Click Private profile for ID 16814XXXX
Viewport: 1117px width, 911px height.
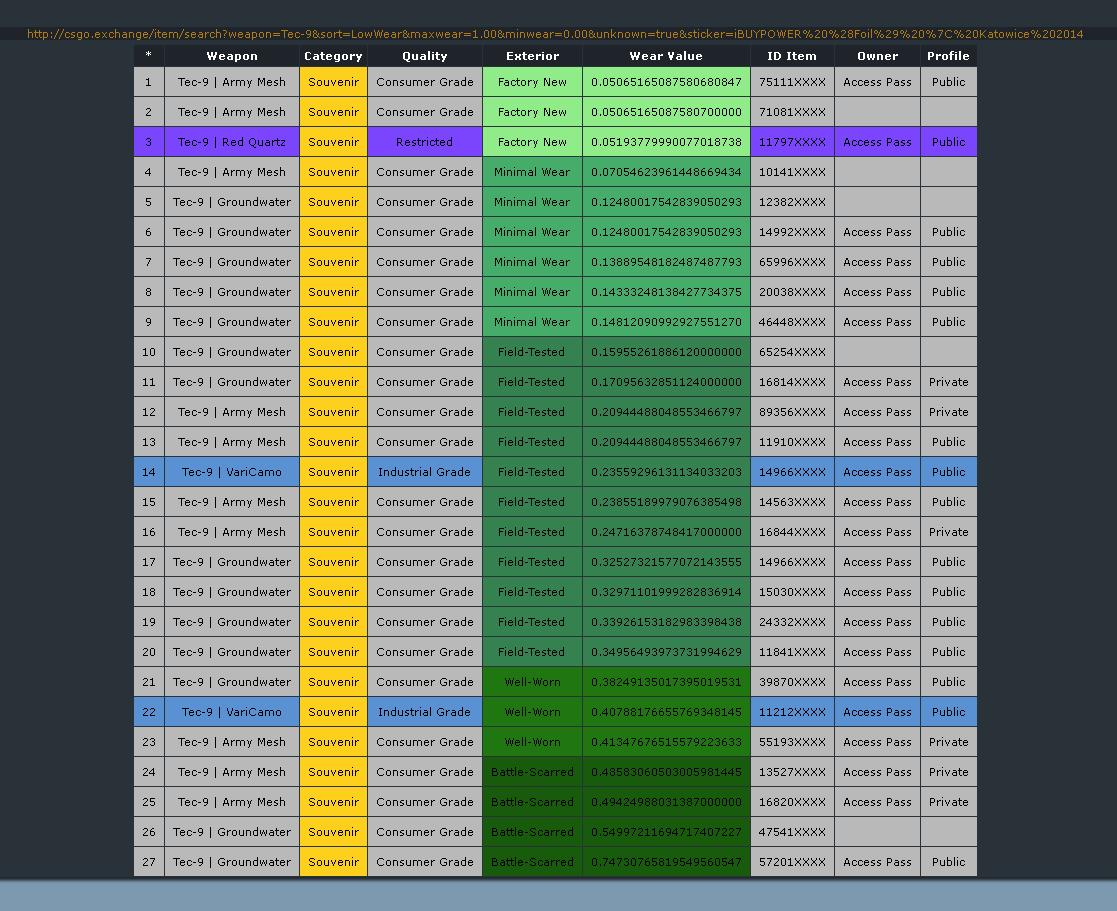click(948, 382)
